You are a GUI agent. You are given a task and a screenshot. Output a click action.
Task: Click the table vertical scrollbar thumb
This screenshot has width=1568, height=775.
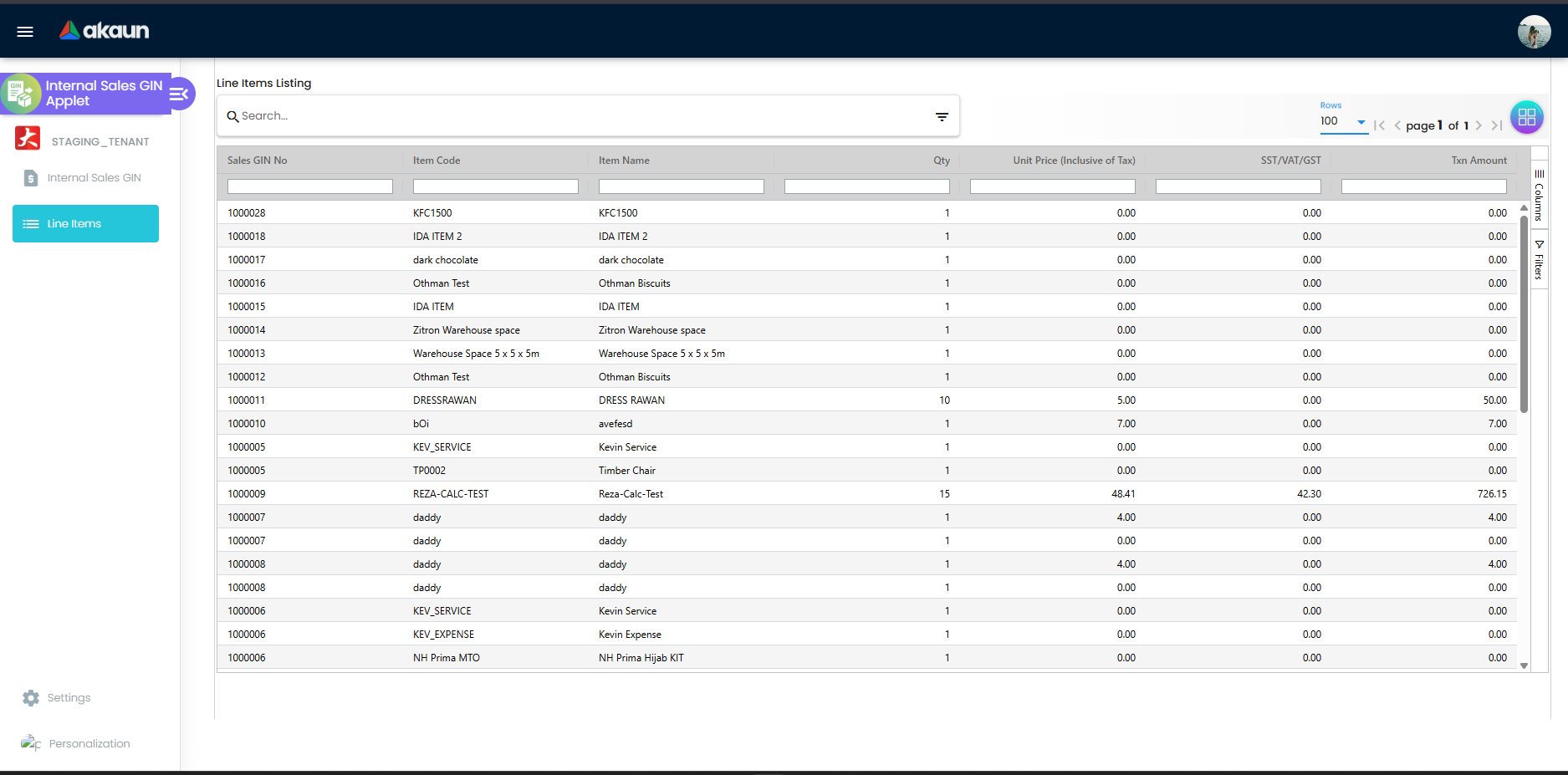[1524, 314]
